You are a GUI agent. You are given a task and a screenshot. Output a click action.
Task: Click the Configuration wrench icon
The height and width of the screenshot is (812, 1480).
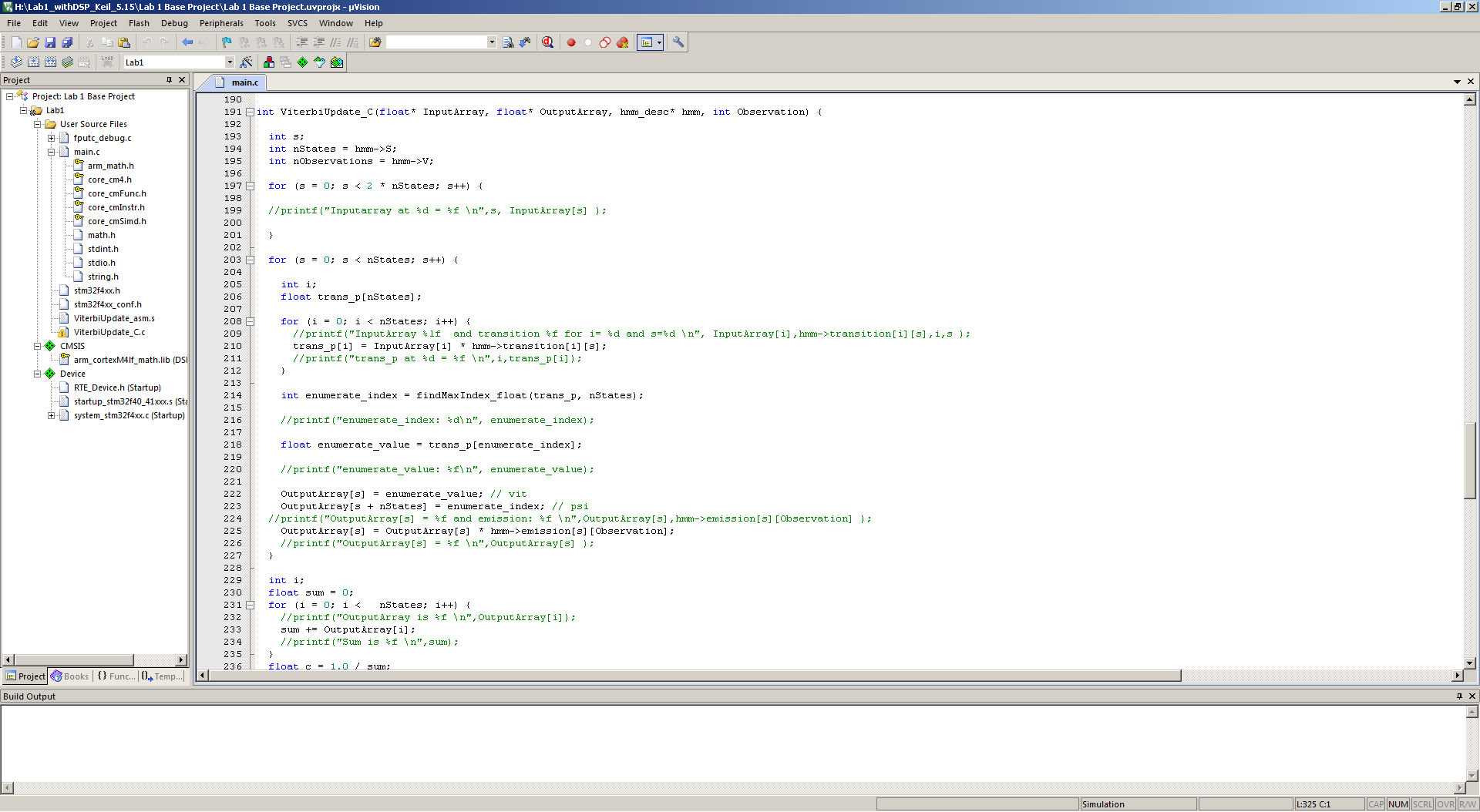(678, 42)
